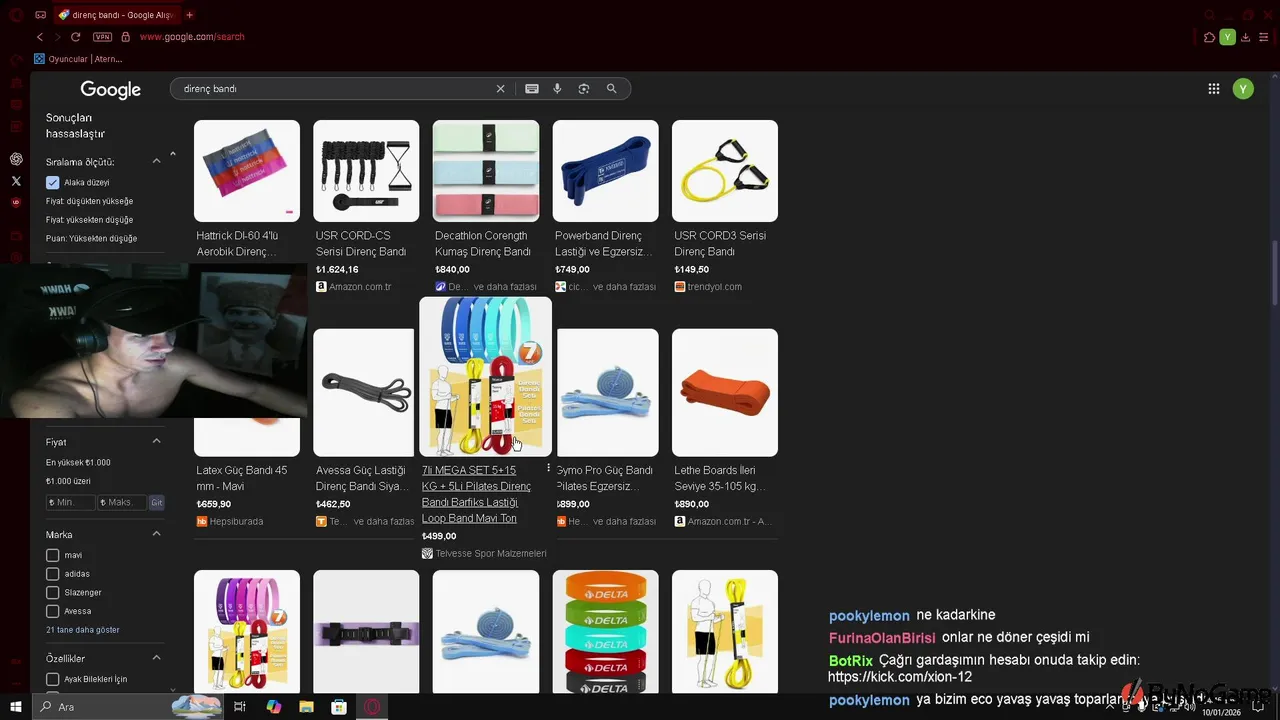Open the Google apps grid

pyautogui.click(x=1214, y=89)
